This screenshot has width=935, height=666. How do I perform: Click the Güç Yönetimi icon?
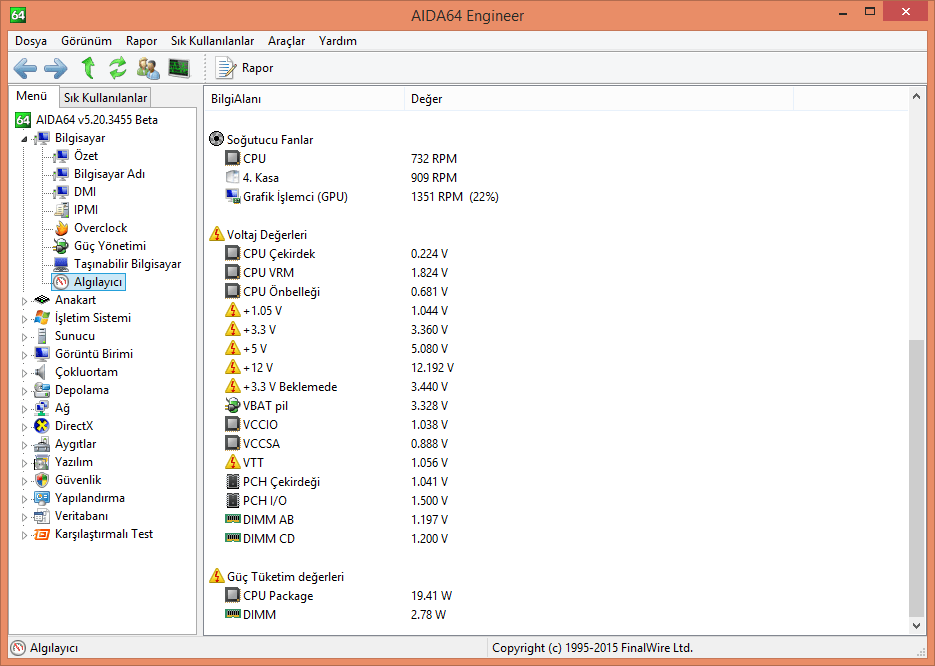click(61, 246)
